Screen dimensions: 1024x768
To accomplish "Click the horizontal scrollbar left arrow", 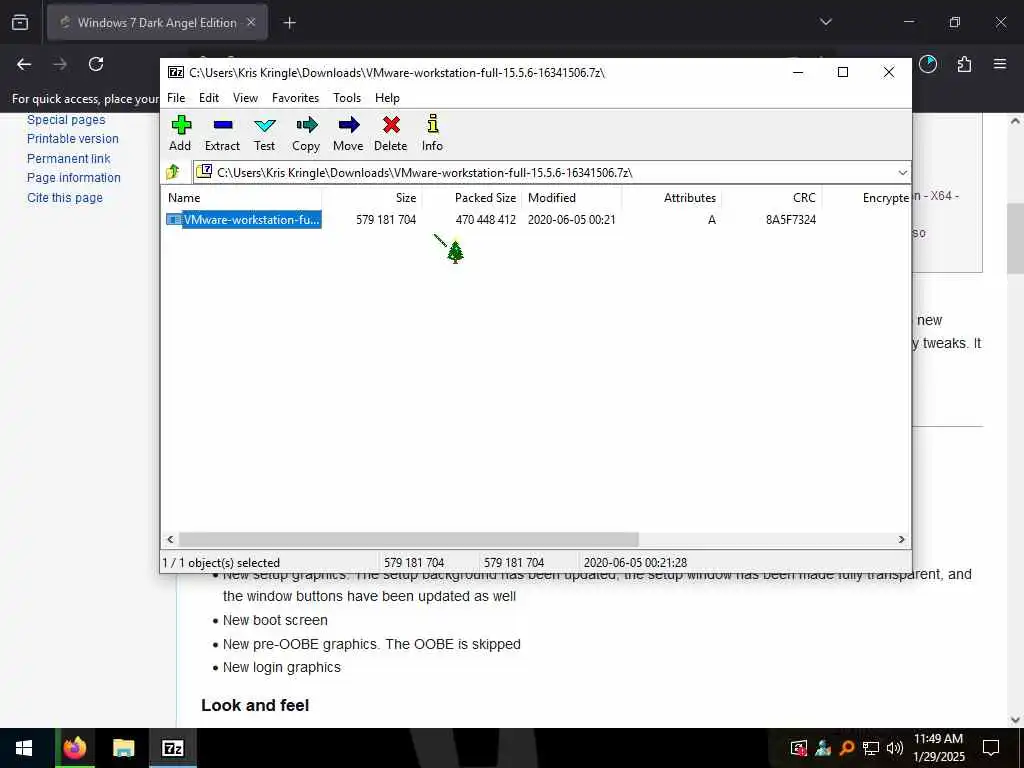I will click(x=170, y=539).
